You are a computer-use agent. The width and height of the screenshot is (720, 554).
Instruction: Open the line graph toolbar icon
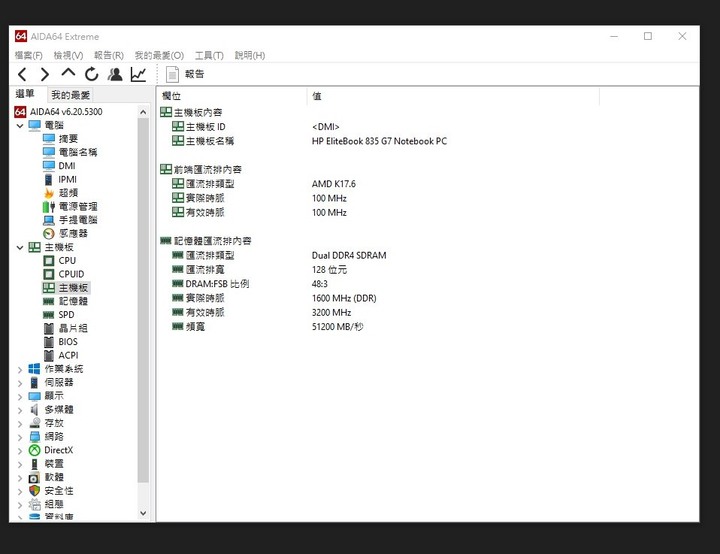coord(138,74)
